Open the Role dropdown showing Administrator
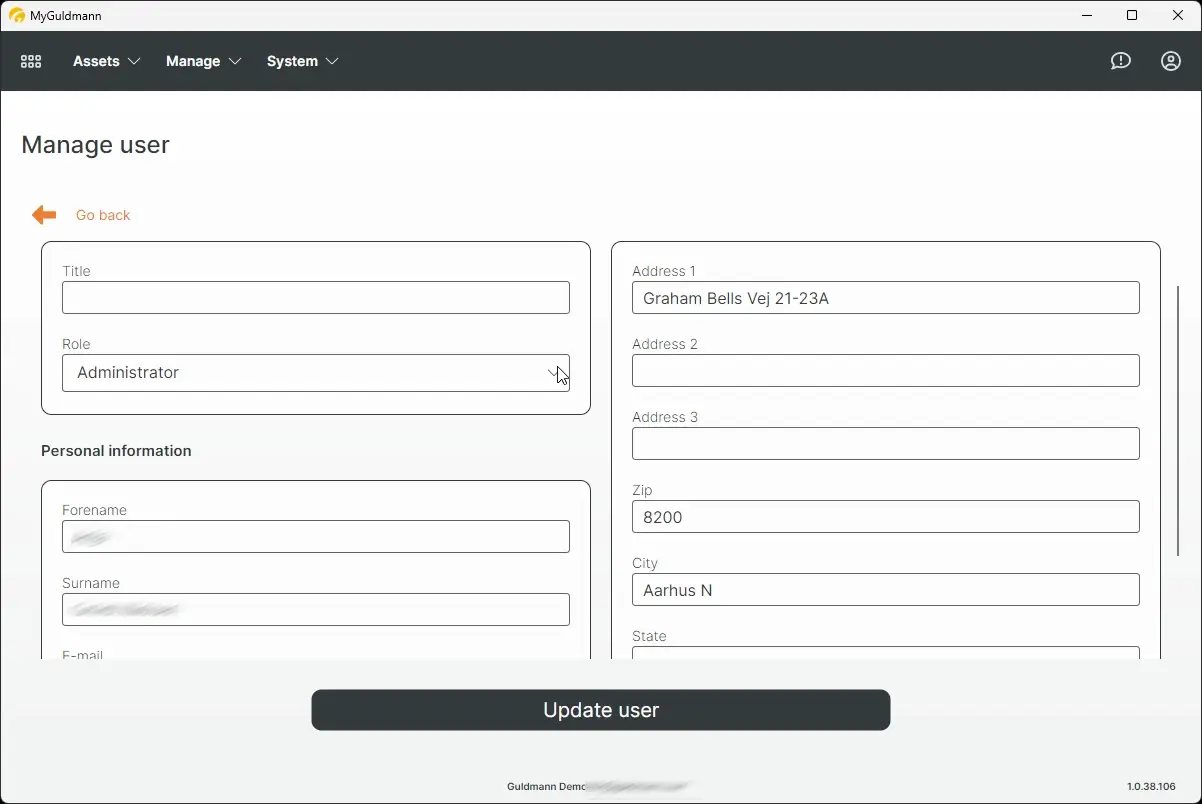Image resolution: width=1202 pixels, height=804 pixels. (316, 373)
